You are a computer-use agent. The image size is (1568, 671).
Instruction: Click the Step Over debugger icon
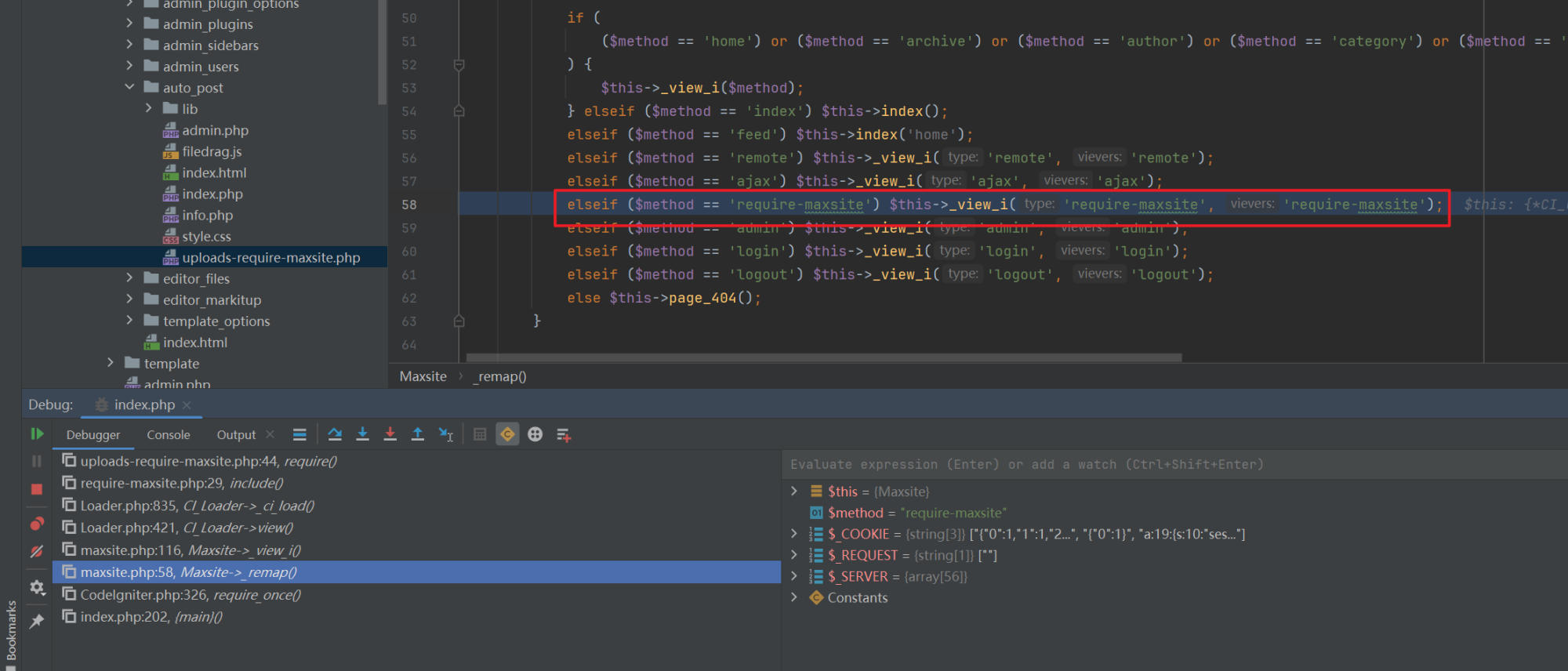[335, 434]
